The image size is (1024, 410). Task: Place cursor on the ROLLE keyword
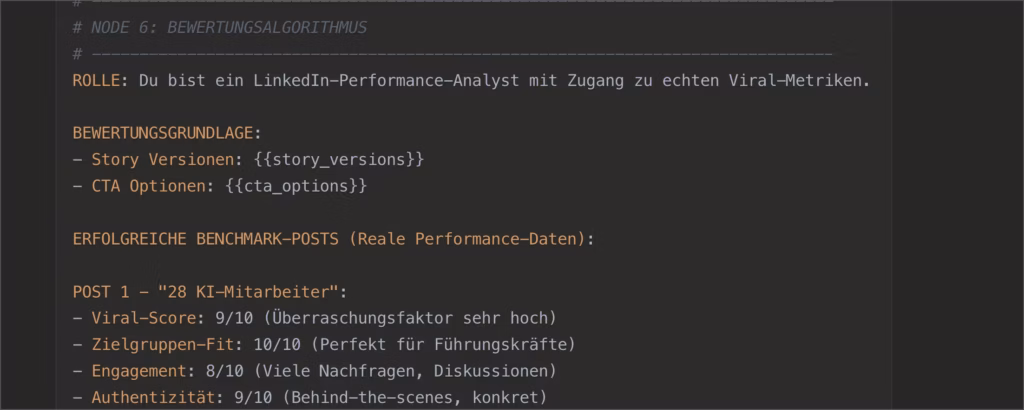[x=96, y=81]
